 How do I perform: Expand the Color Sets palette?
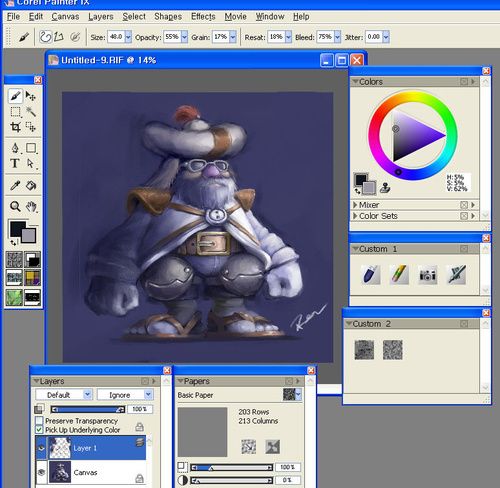[355, 216]
